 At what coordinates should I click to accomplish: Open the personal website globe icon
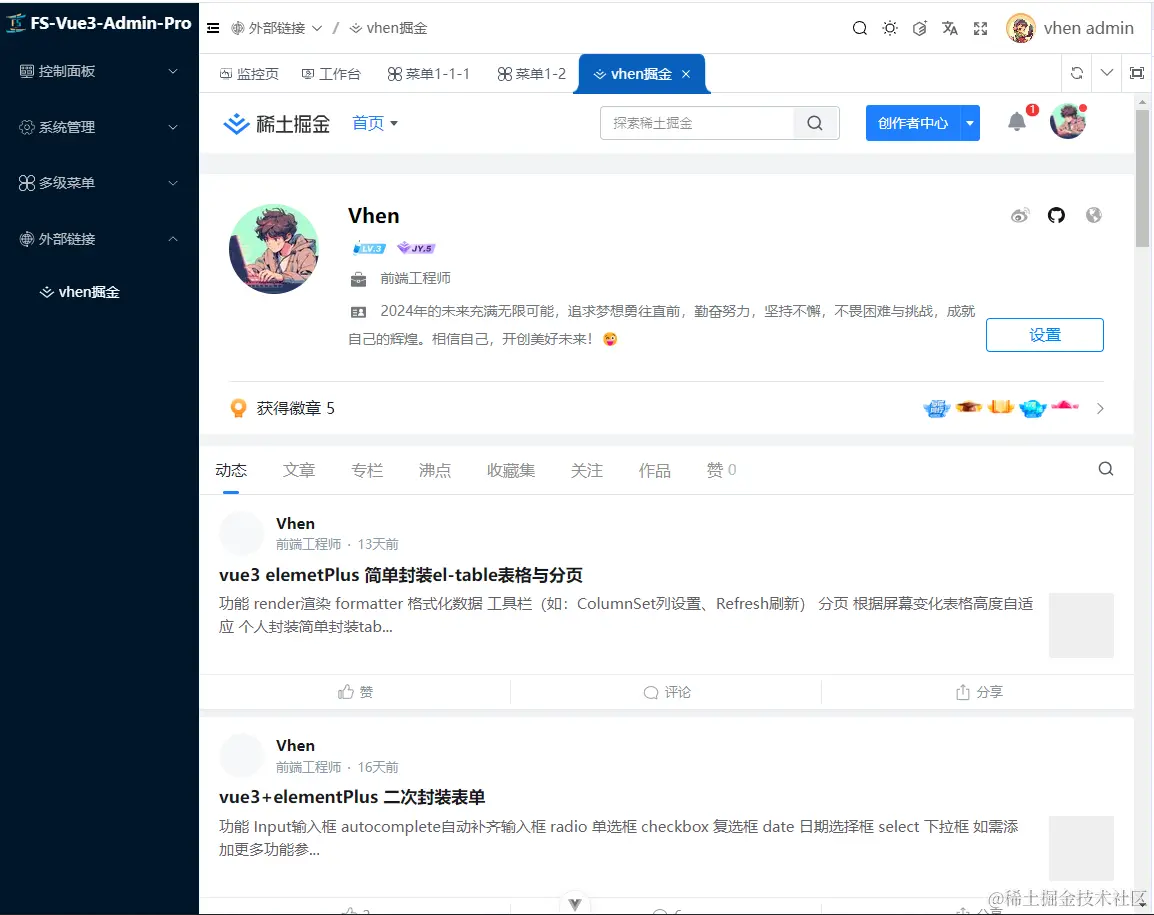tap(1094, 215)
